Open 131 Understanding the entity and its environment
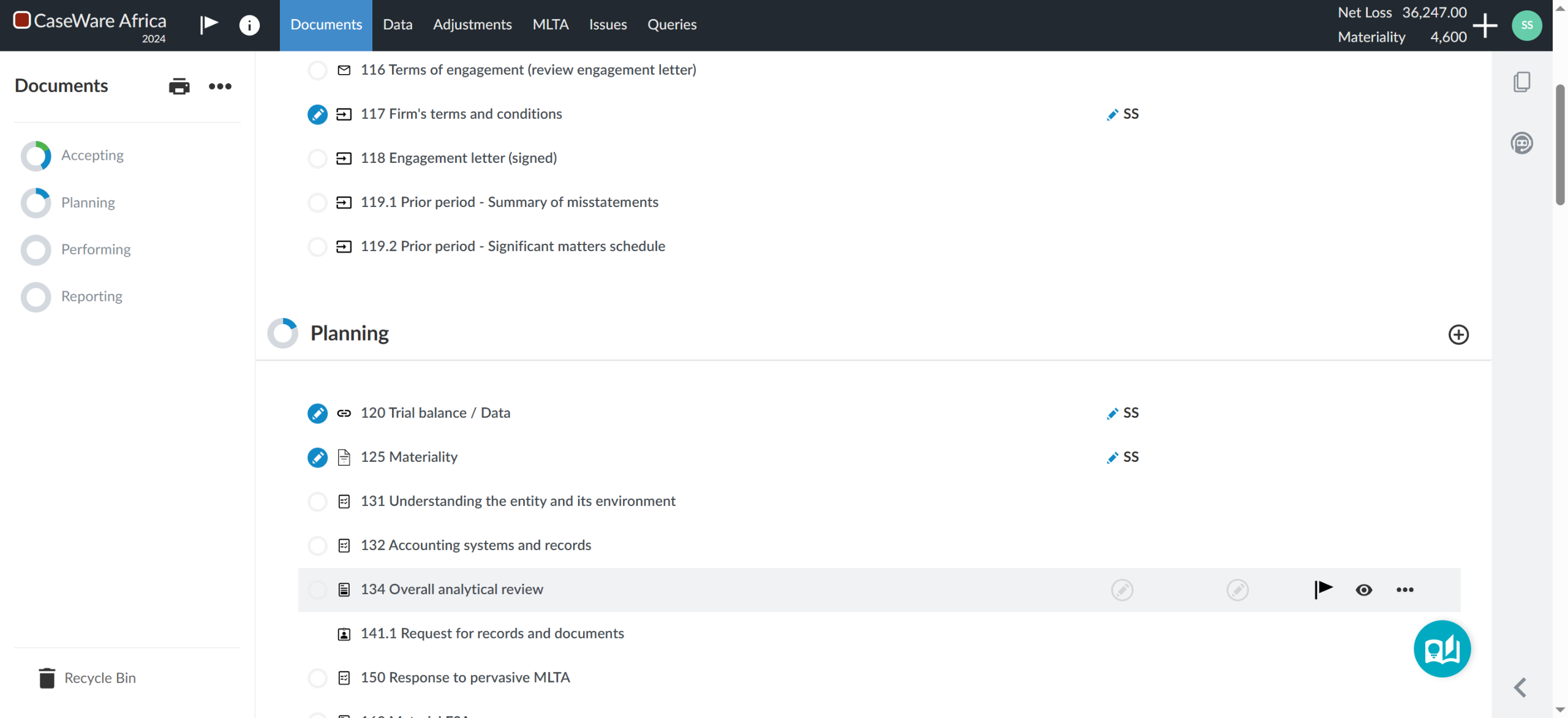 point(518,501)
